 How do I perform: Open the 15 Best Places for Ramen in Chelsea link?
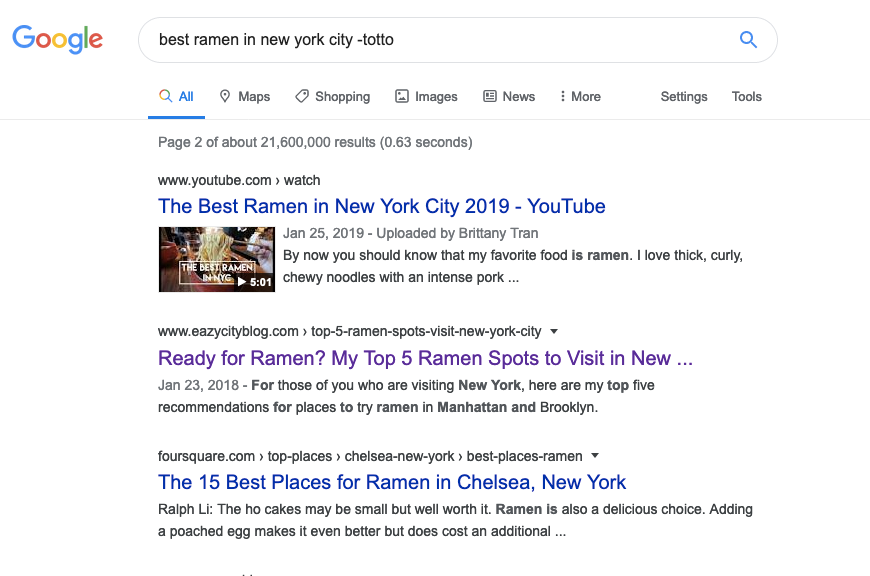point(392,482)
